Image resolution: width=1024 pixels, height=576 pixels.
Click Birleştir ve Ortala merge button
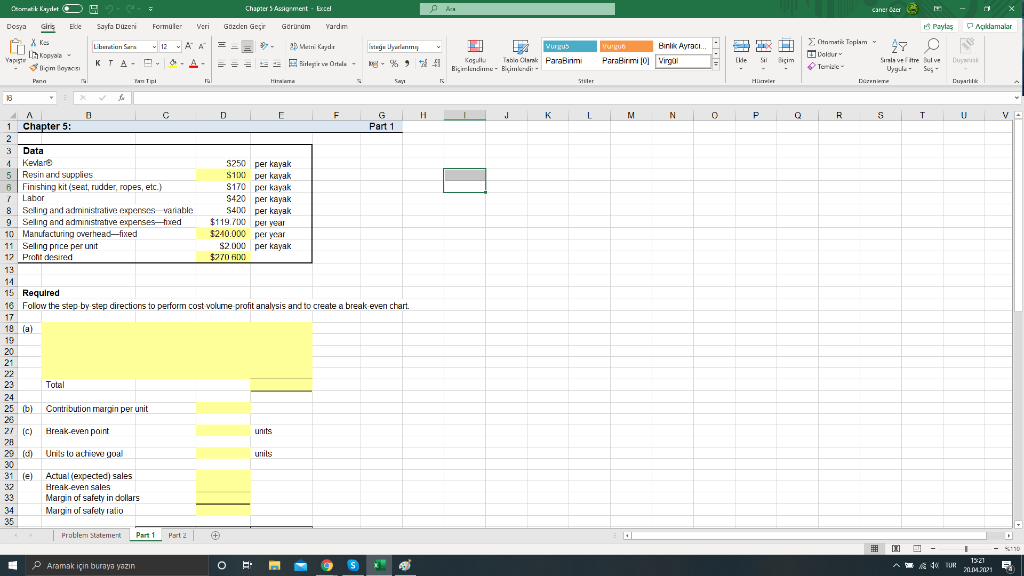[318, 64]
